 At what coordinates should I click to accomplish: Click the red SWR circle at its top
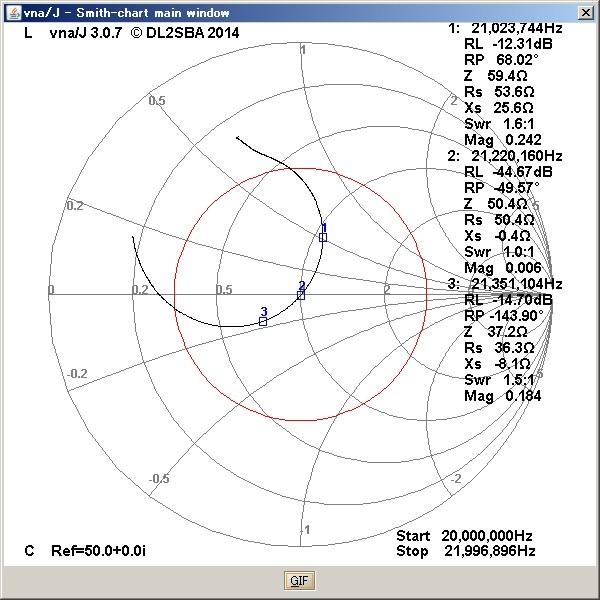point(301,169)
